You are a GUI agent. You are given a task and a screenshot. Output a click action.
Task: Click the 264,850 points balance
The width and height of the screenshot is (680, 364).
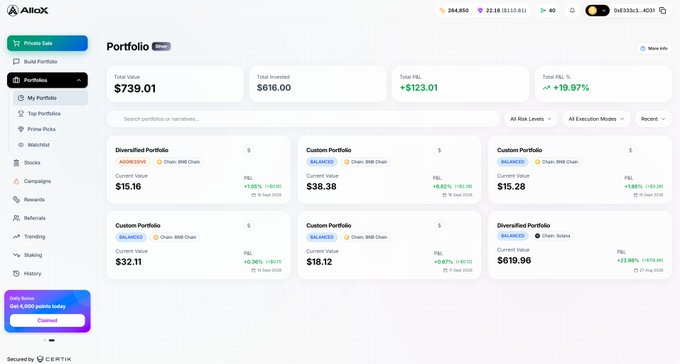[458, 10]
